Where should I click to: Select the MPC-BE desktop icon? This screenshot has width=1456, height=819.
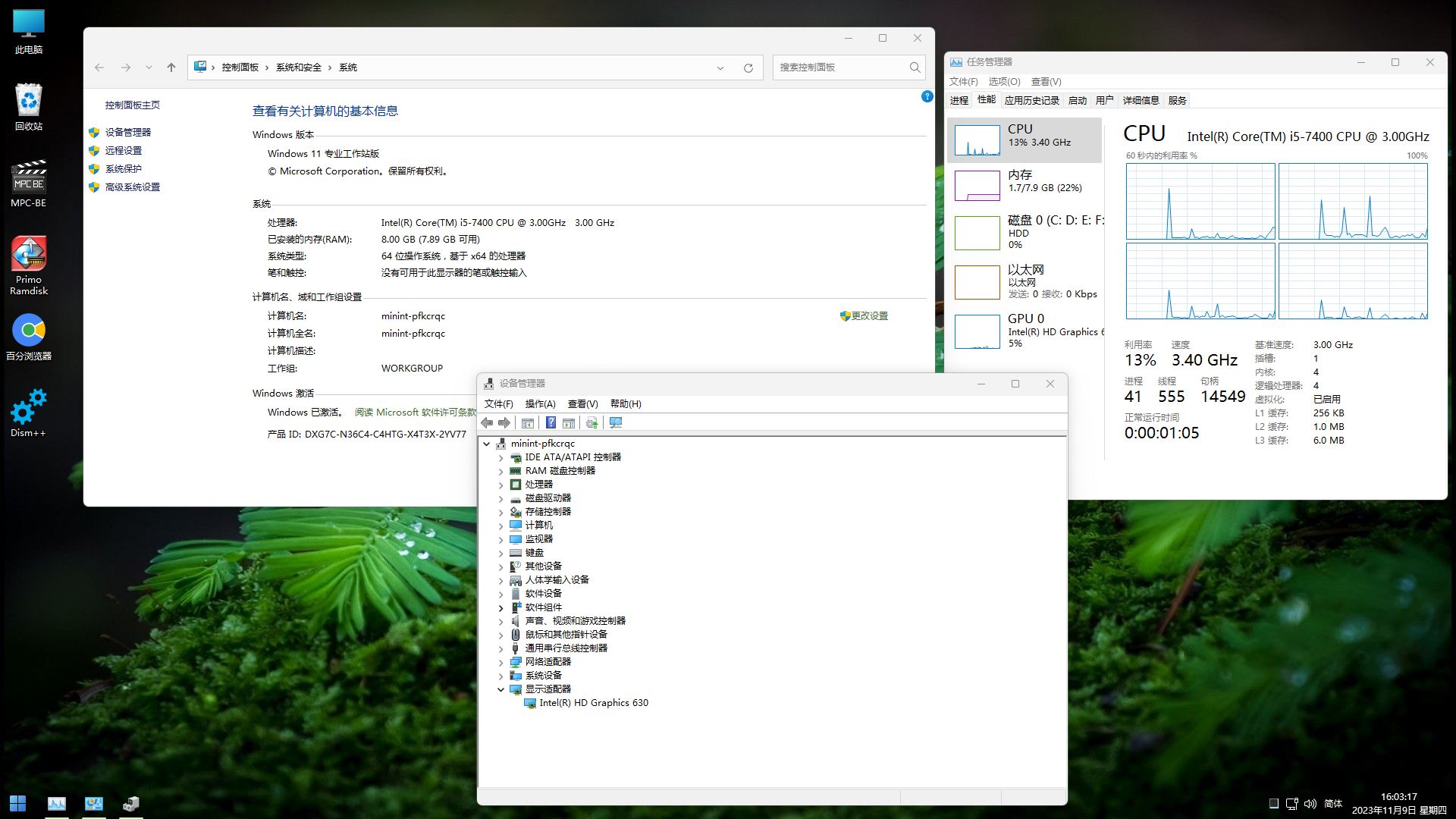tap(29, 183)
